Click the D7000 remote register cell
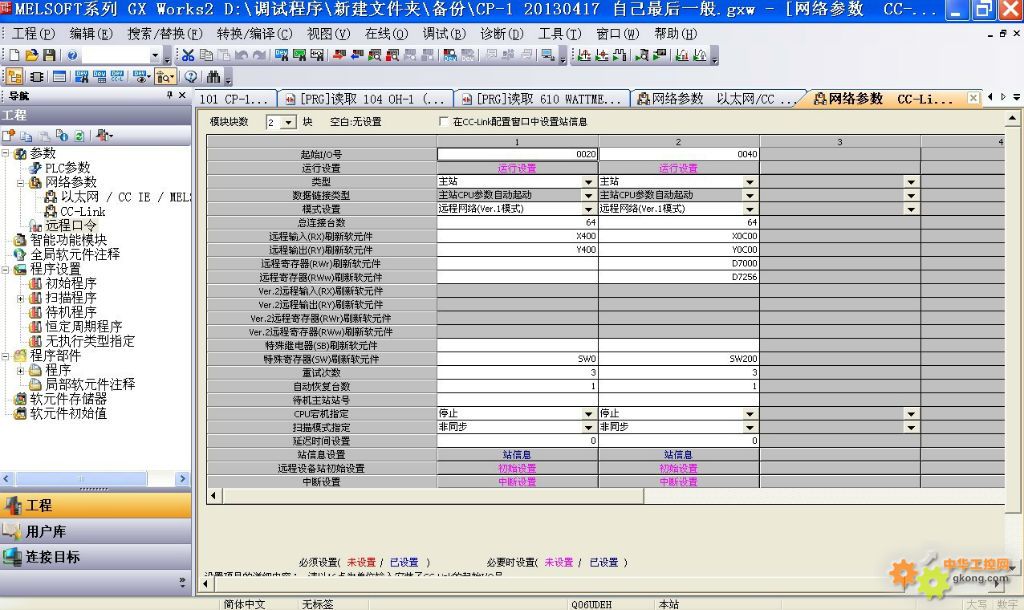 pyautogui.click(x=679, y=263)
